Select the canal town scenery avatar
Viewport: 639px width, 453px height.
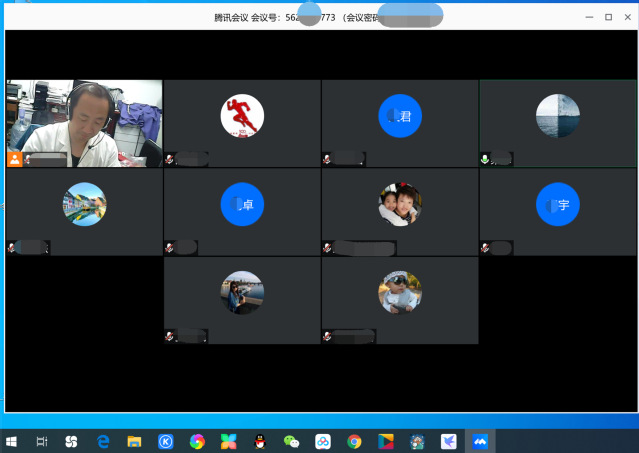(x=84, y=204)
